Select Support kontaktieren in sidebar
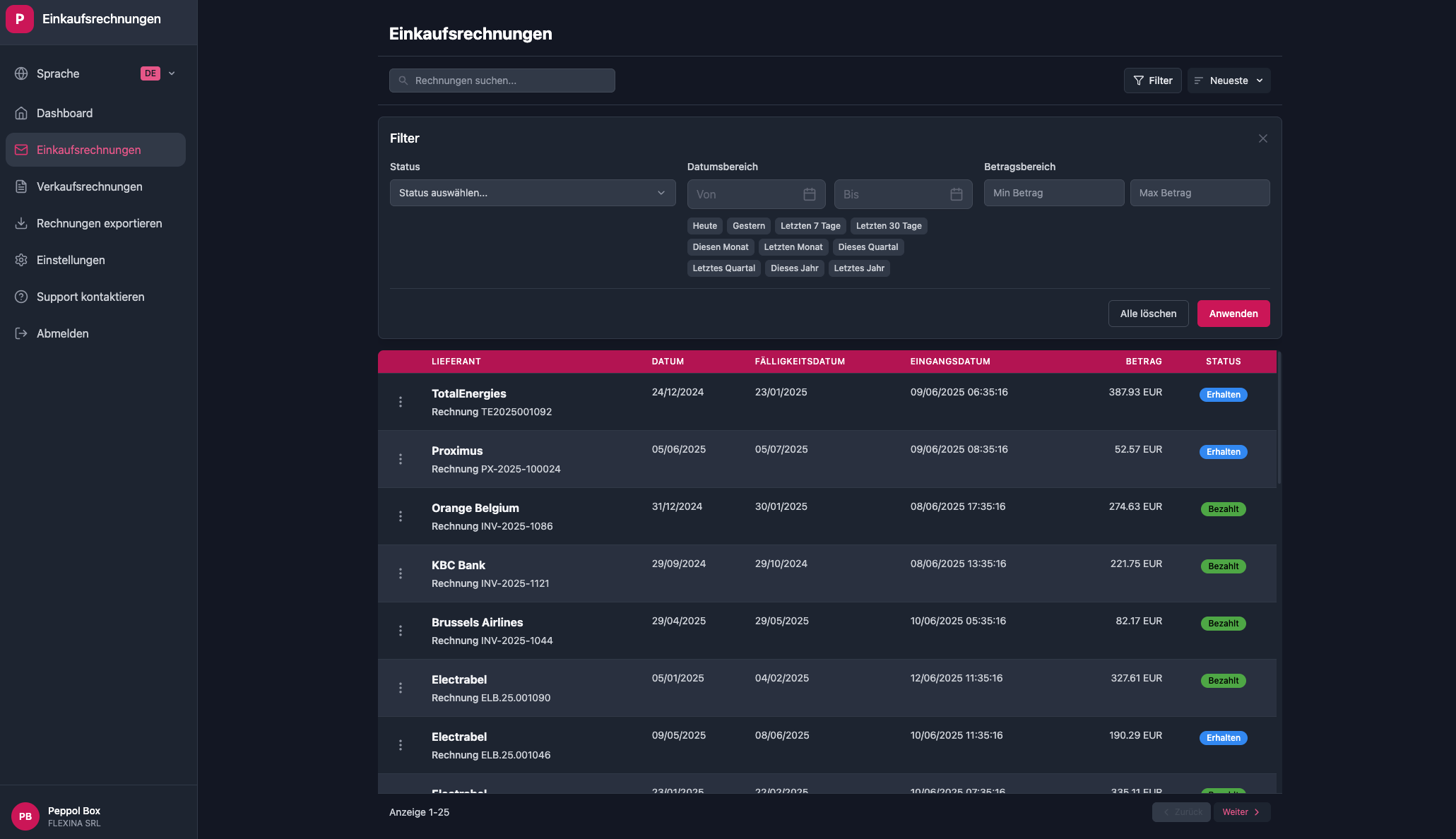Viewport: 1456px width, 839px height. [95, 297]
